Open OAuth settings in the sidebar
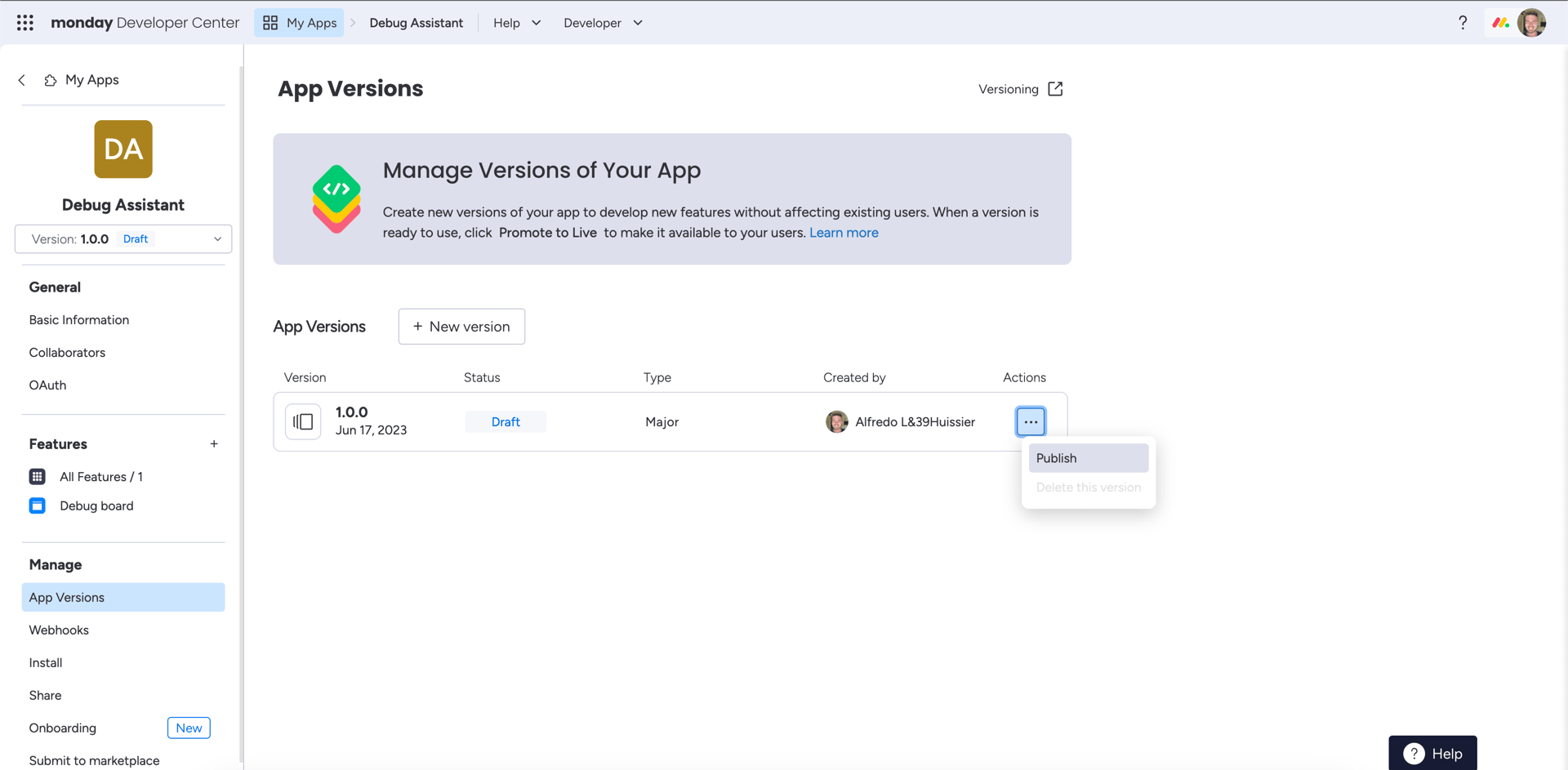This screenshot has width=1568, height=770. pos(47,385)
